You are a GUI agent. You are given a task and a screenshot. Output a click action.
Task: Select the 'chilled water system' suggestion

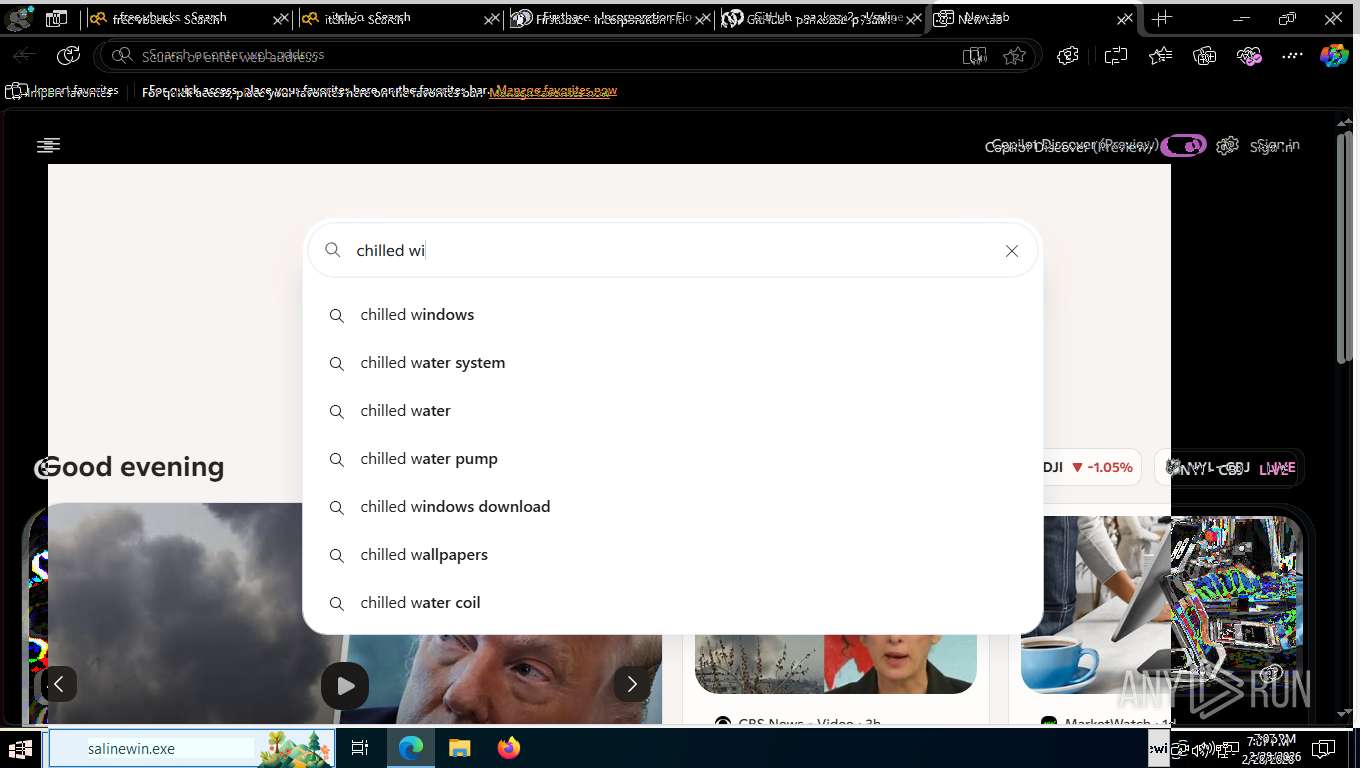pyautogui.click(x=673, y=363)
